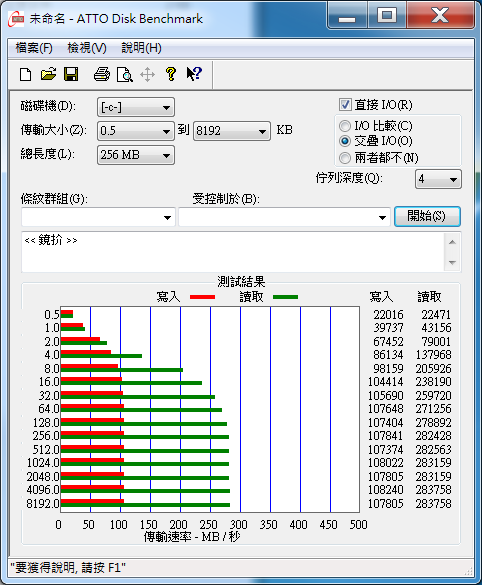This screenshot has width=482, height=585.
Task: Toggle the 直接 I/O(R) checkbox
Action: (x=345, y=104)
